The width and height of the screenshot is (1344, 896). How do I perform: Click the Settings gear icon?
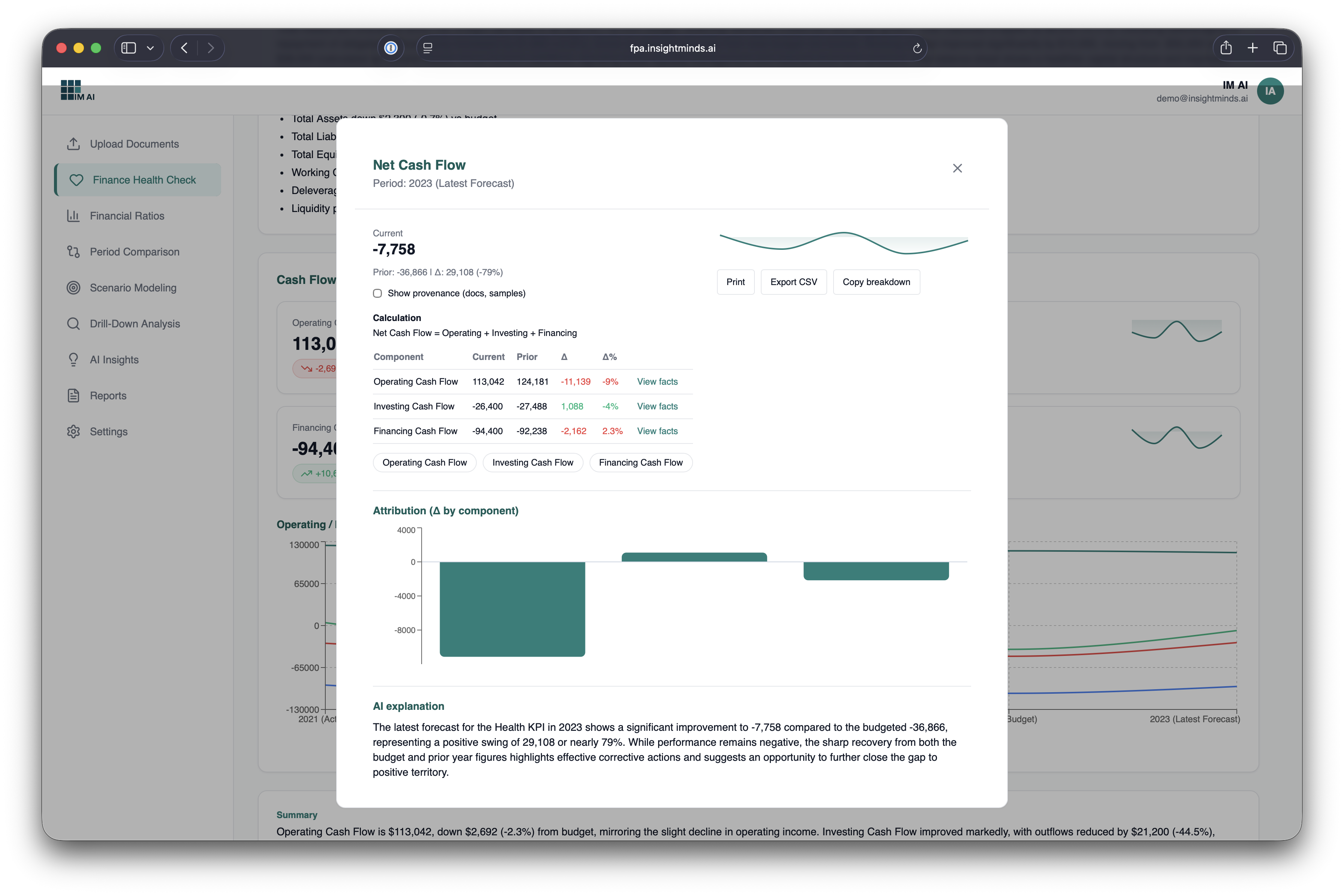point(73,432)
